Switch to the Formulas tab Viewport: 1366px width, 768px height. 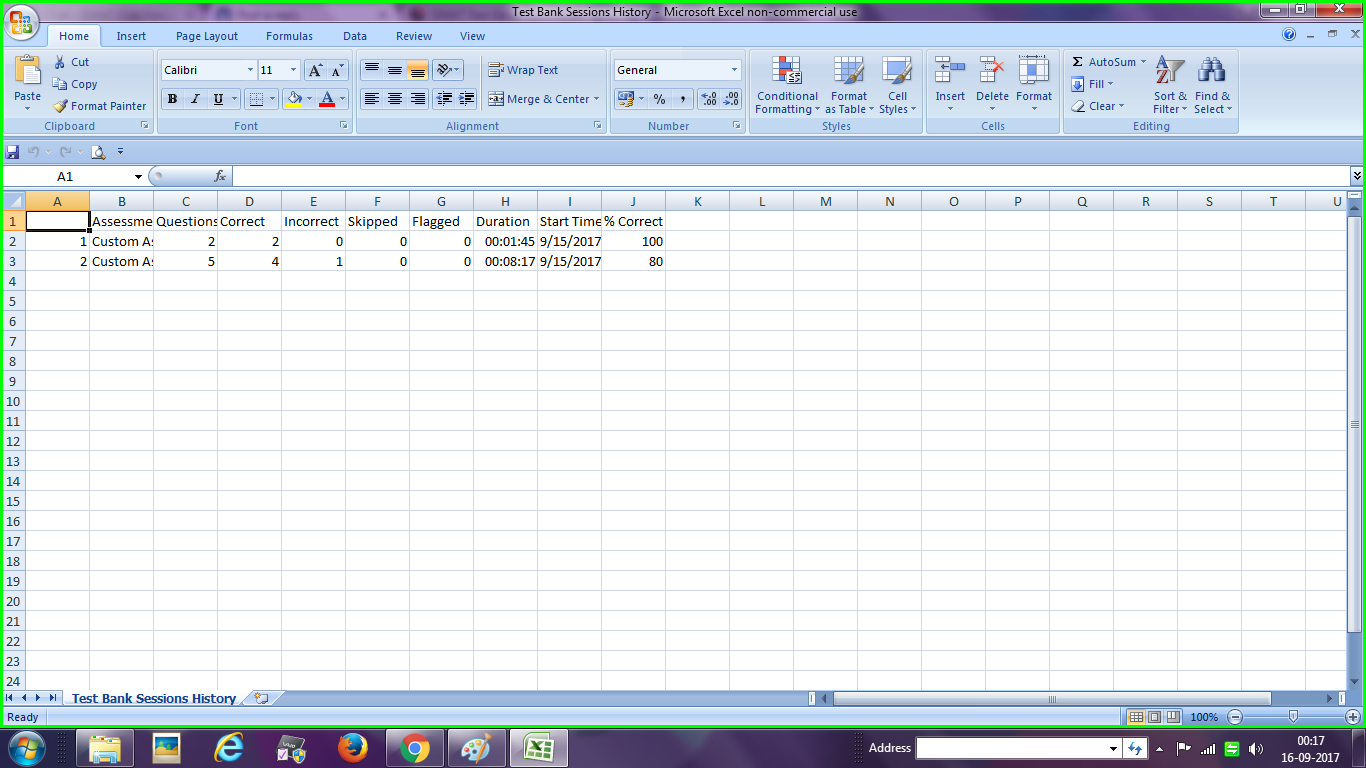point(289,36)
